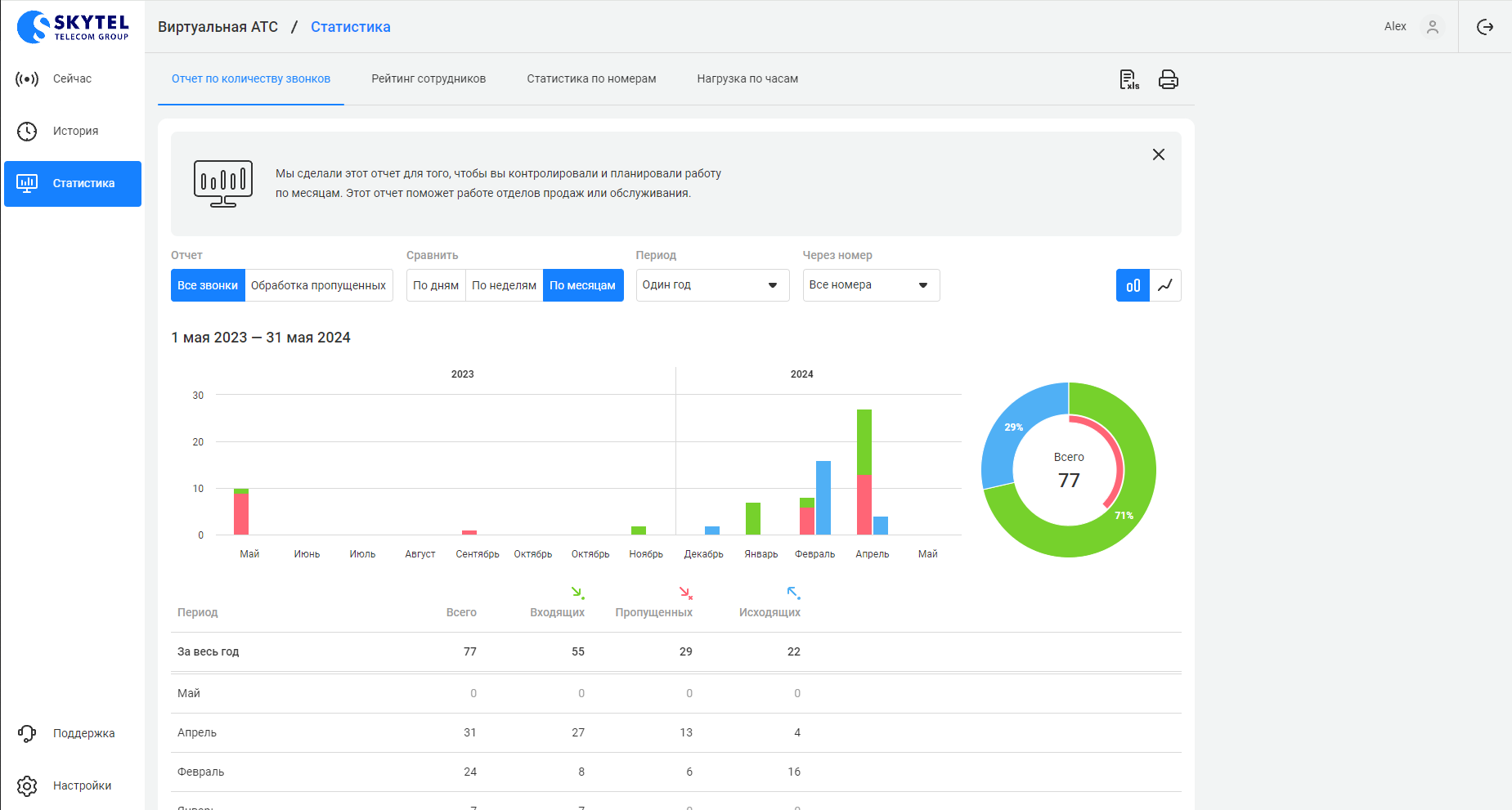Click the Статистика breadcrumb link
The width and height of the screenshot is (1512, 810).
coord(350,27)
